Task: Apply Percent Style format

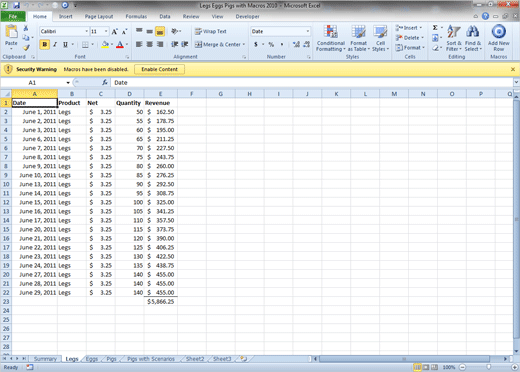Action: [x=271, y=44]
